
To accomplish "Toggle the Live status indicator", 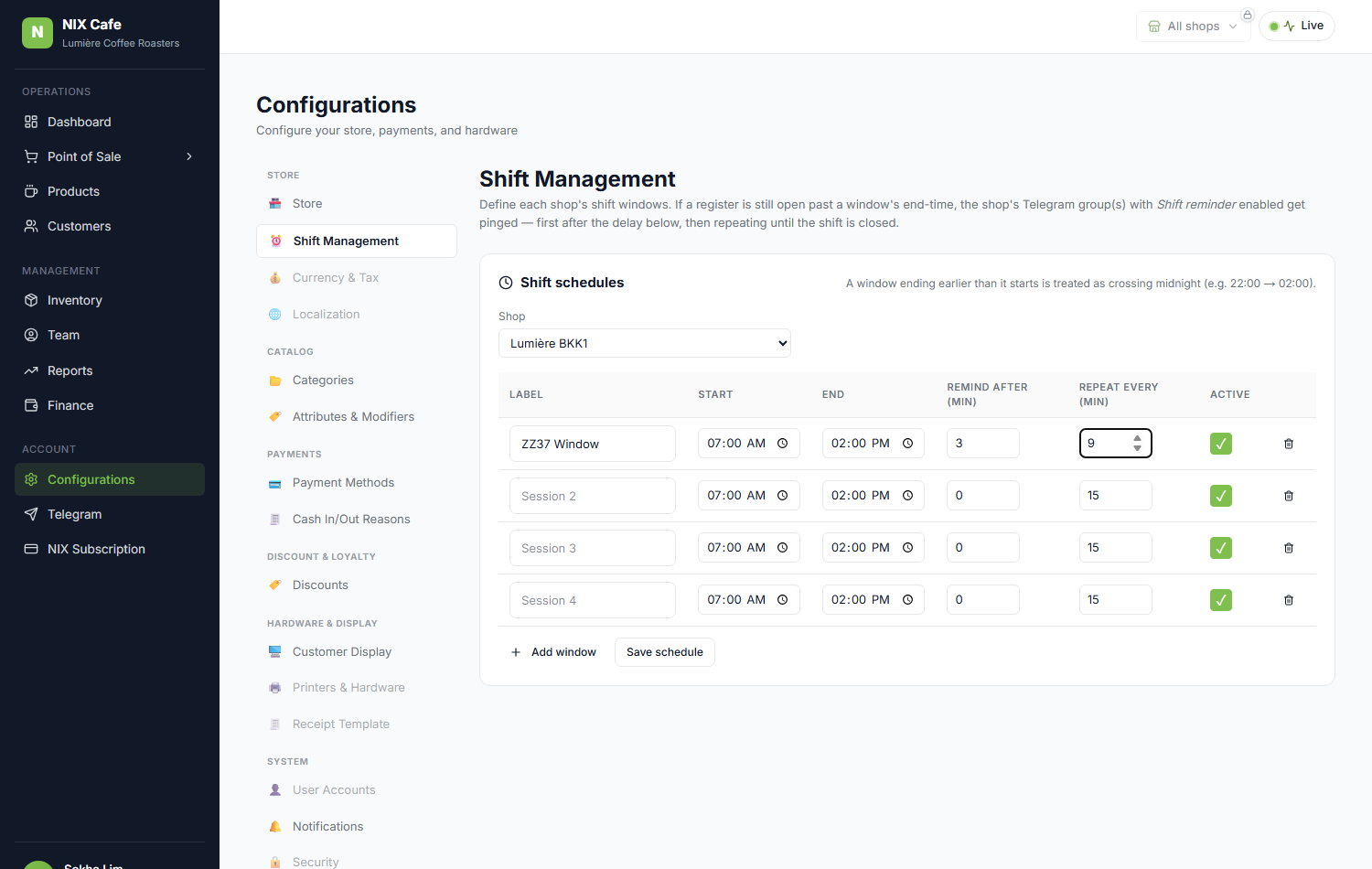I will (1297, 26).
